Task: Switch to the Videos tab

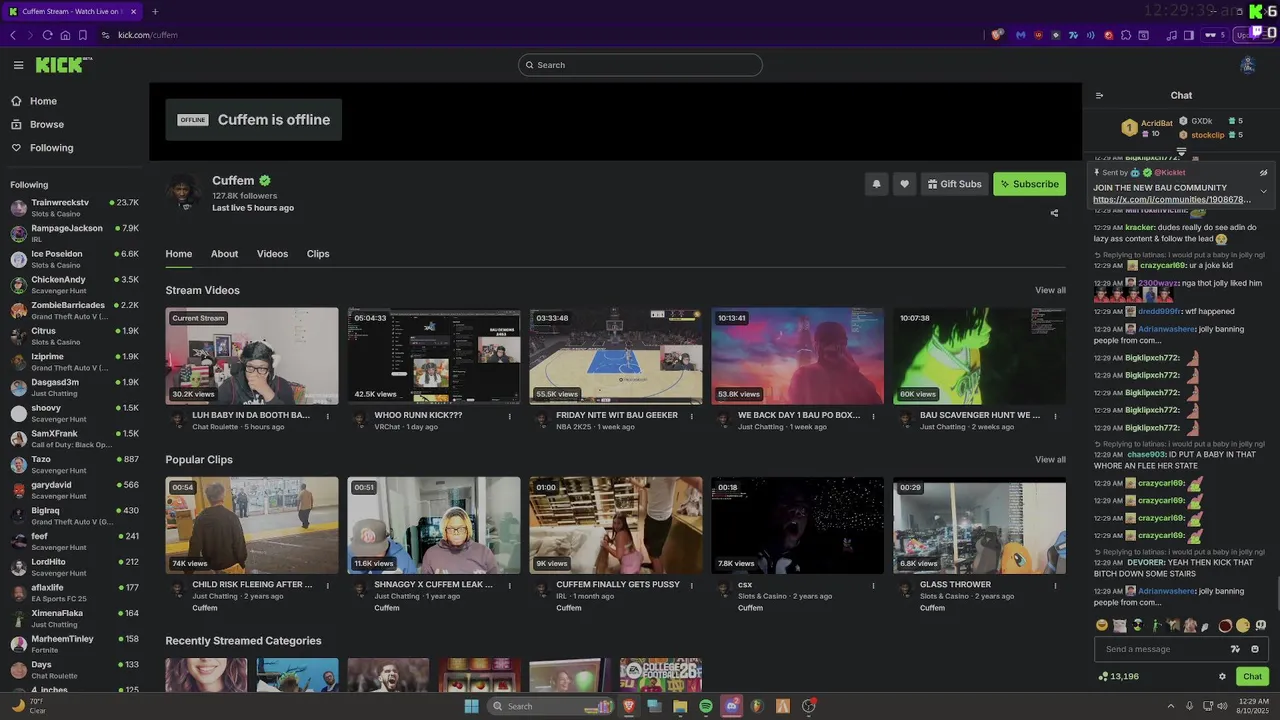Action: pyautogui.click(x=272, y=254)
